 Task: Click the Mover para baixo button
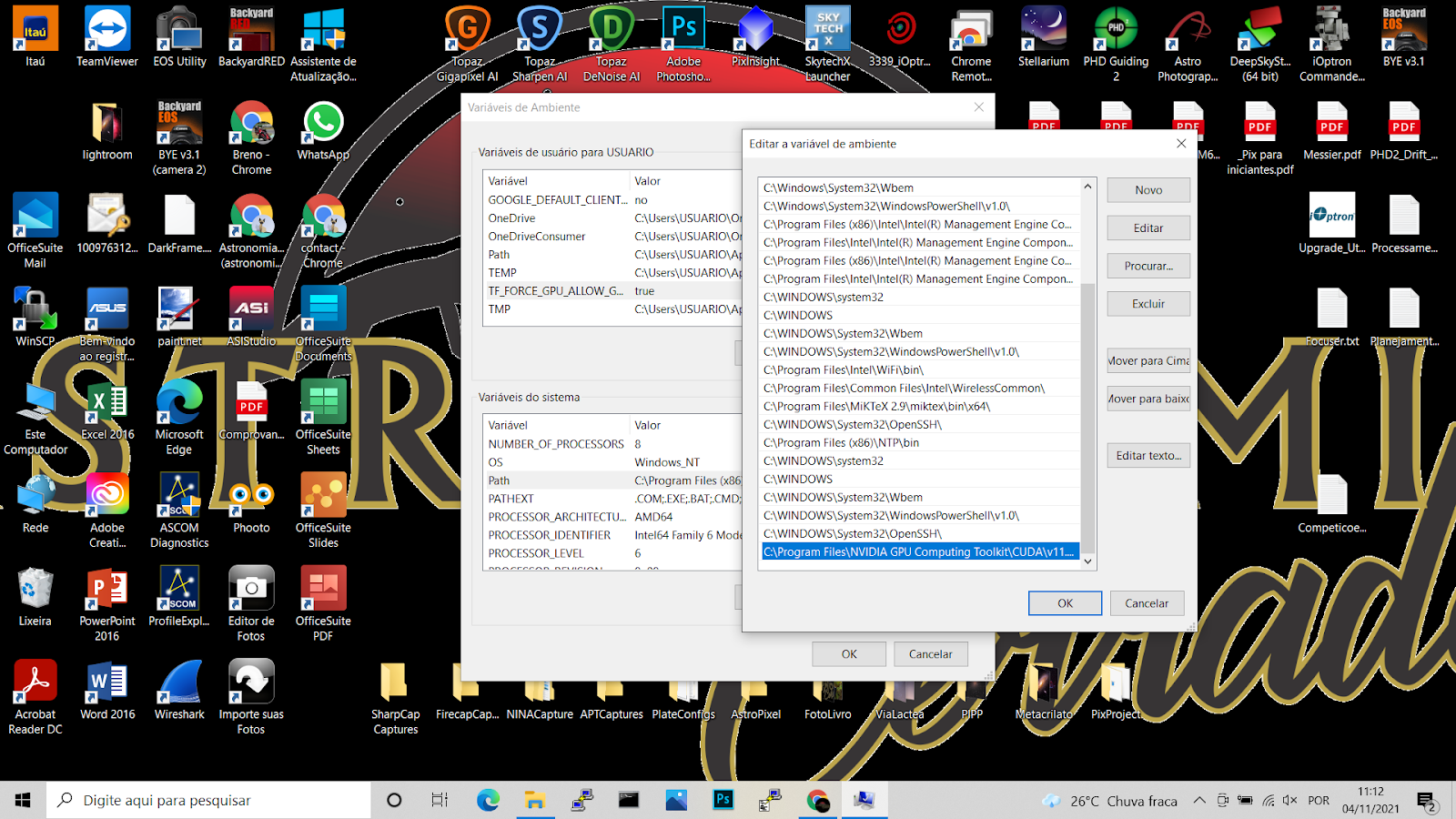click(x=1148, y=399)
